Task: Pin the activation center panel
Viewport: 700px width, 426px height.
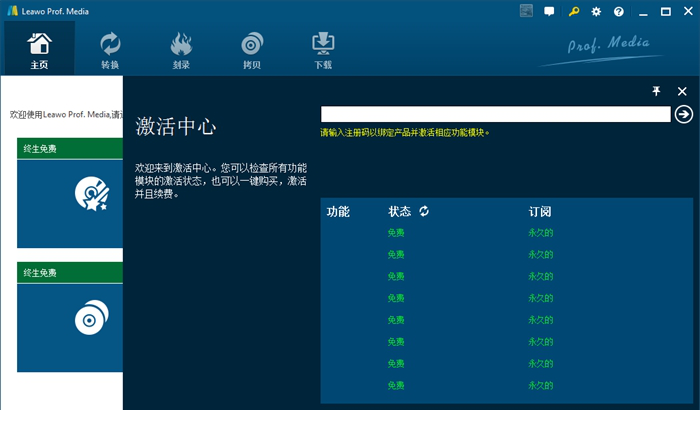Action: (x=656, y=91)
